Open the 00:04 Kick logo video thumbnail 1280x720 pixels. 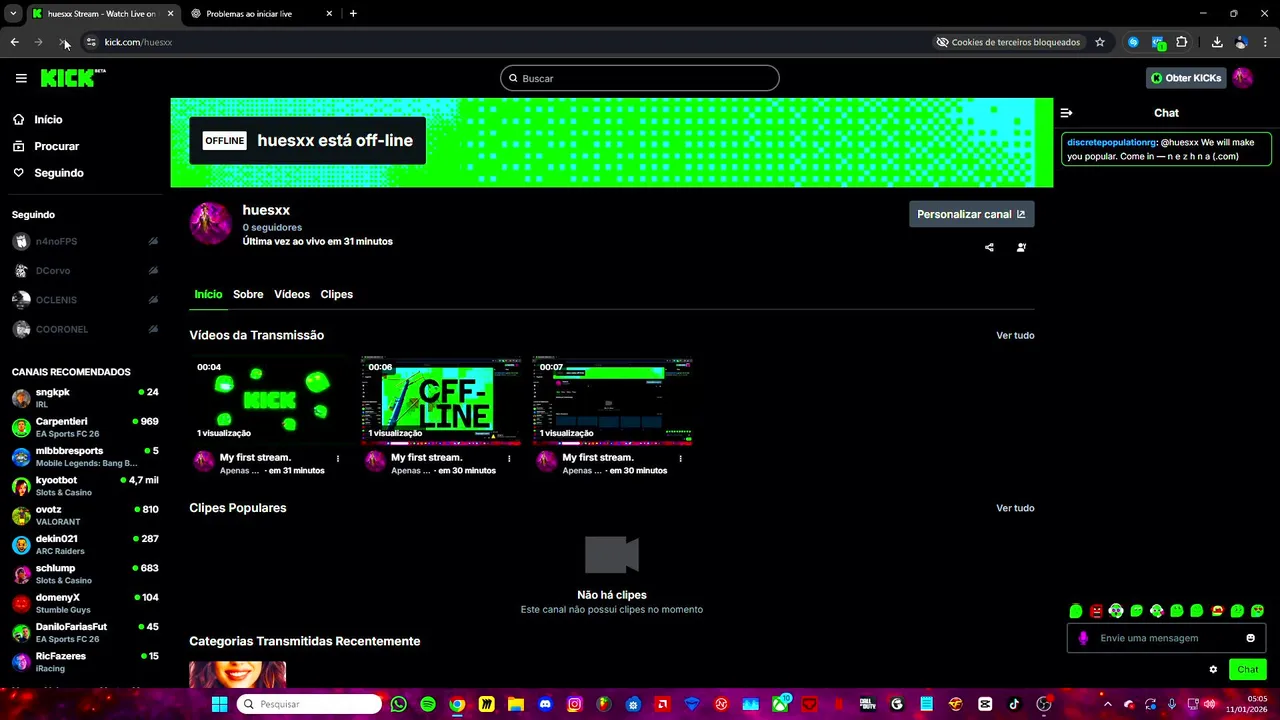coord(269,400)
